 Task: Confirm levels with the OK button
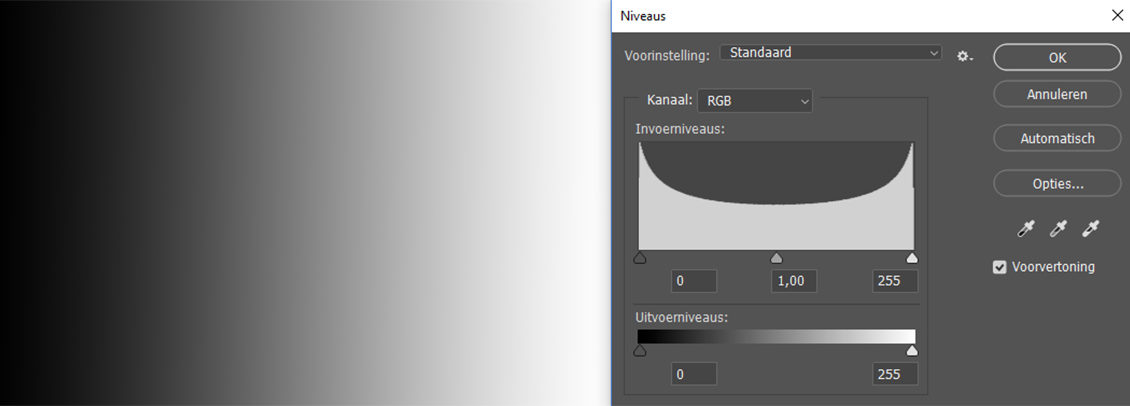(1057, 57)
